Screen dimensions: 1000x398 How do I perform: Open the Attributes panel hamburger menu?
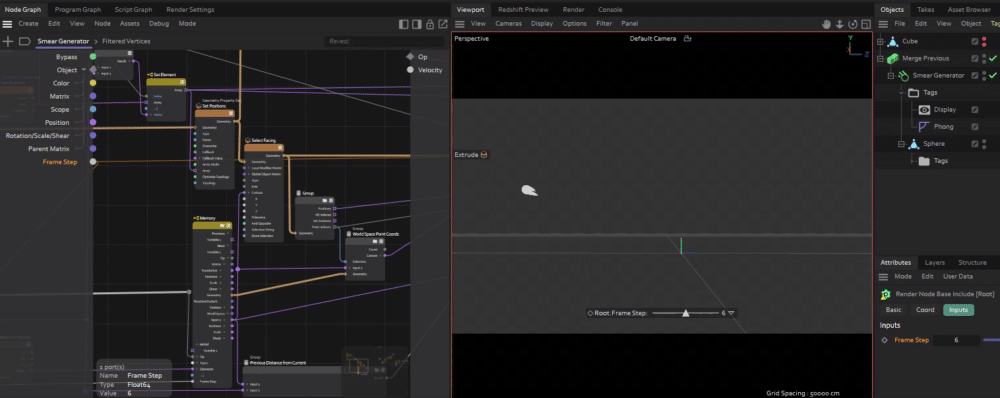883,277
